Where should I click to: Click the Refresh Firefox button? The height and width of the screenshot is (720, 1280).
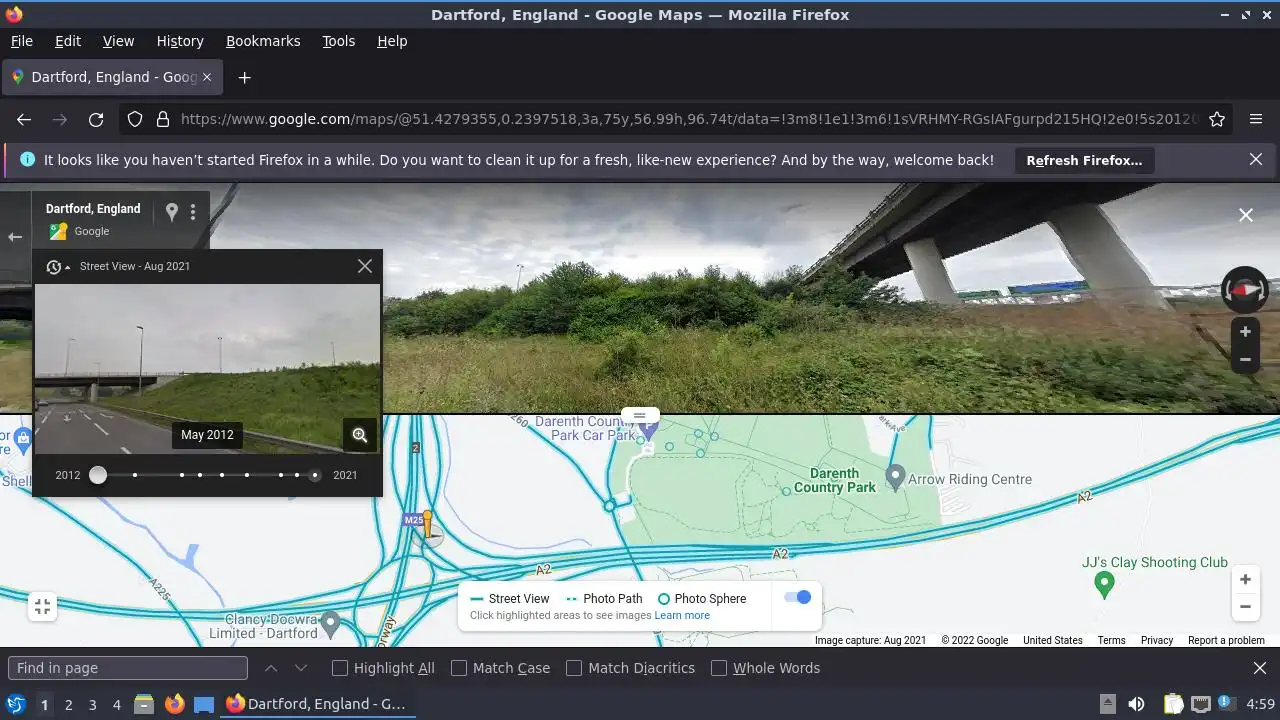[x=1084, y=160]
